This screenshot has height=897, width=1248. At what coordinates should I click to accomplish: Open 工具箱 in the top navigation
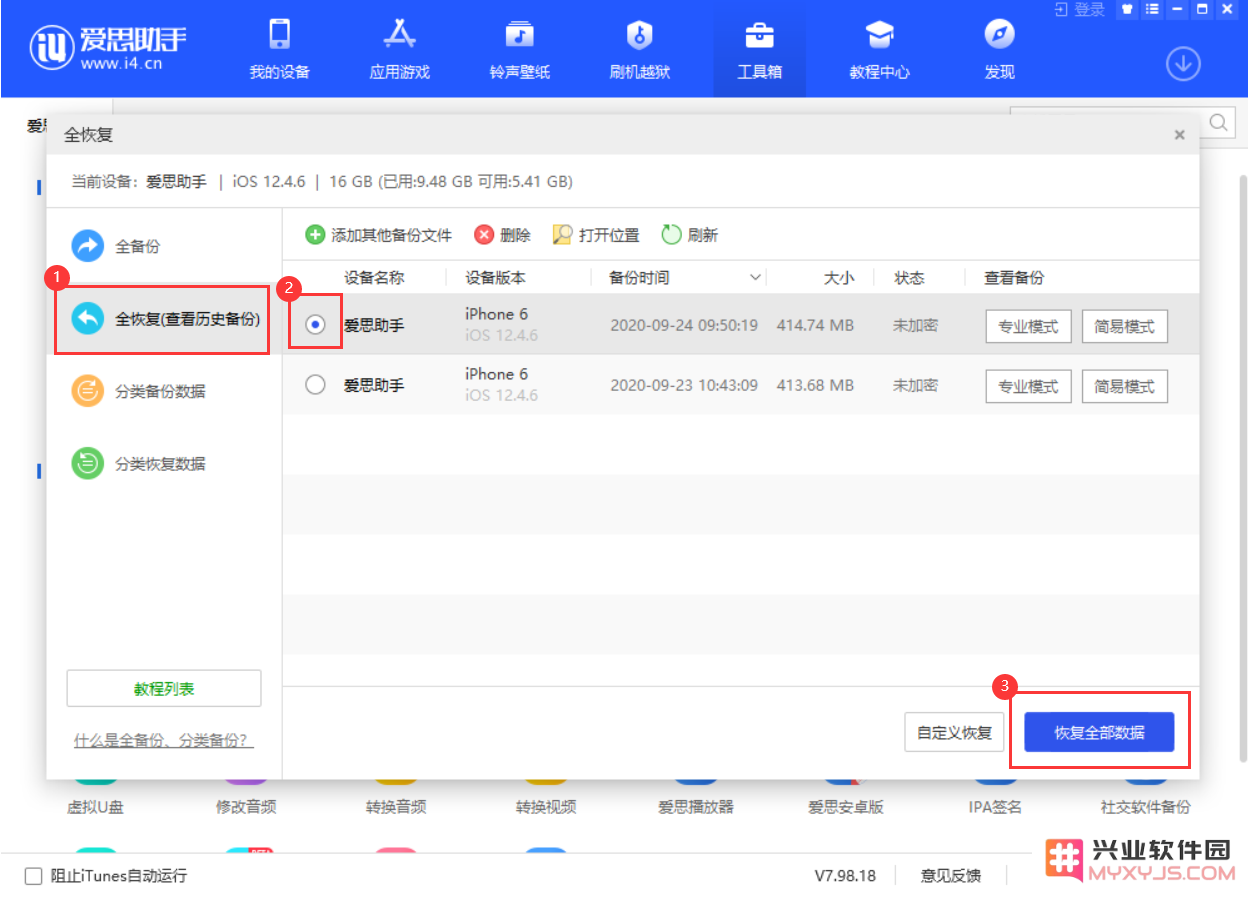click(759, 50)
